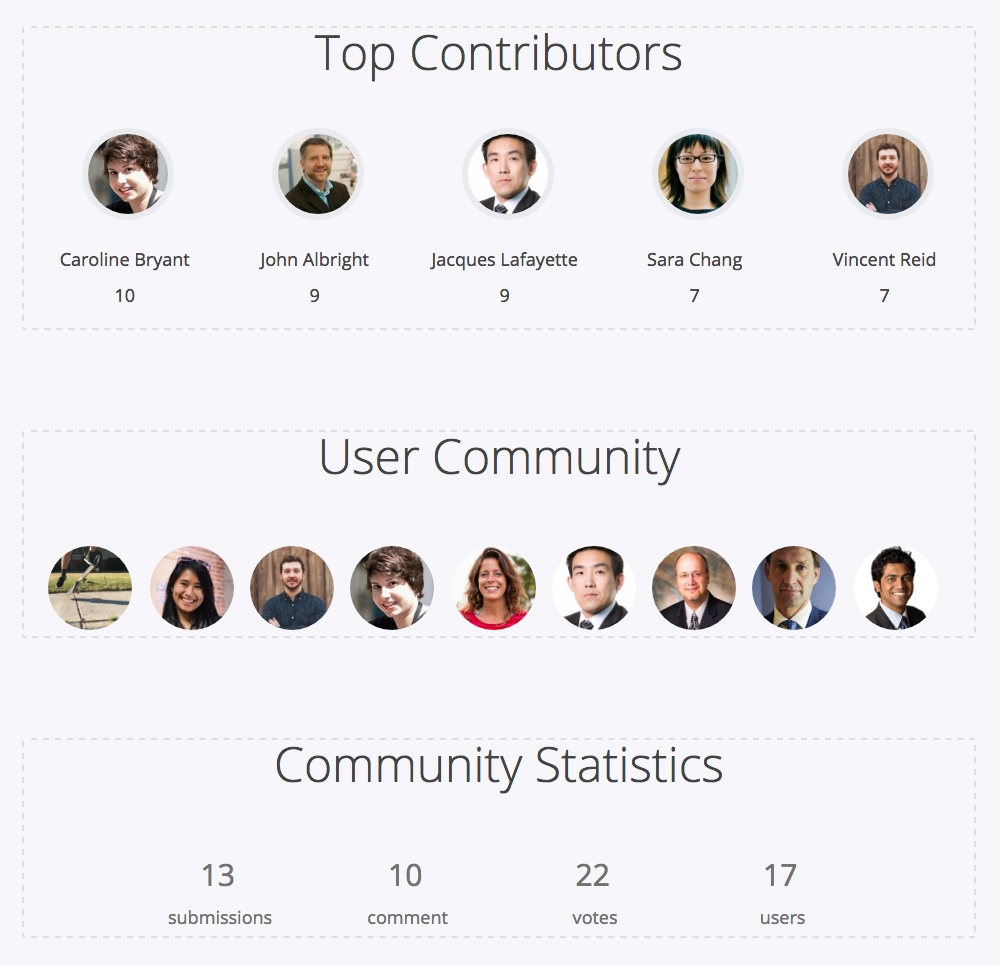
Task: Select Jacques Lafayette's contributor avatar
Action: [x=508, y=173]
